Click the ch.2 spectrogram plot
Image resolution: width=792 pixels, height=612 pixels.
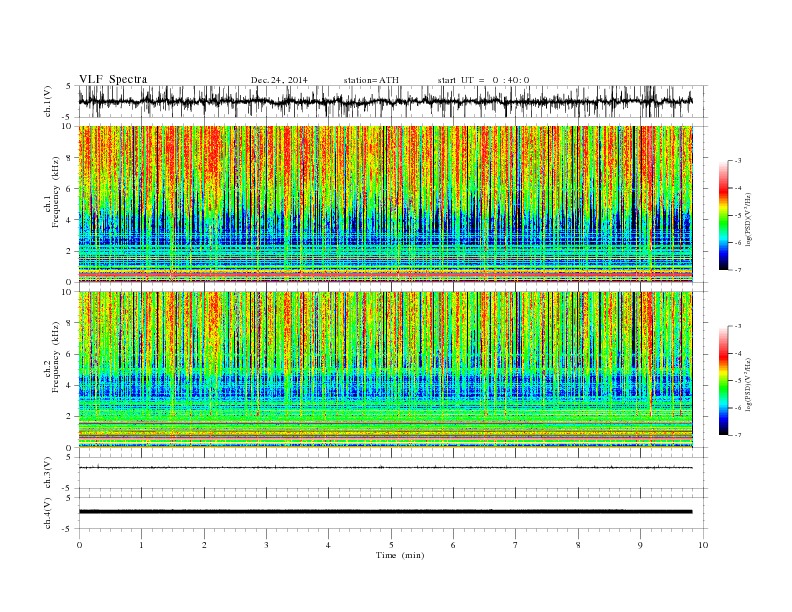[385, 369]
